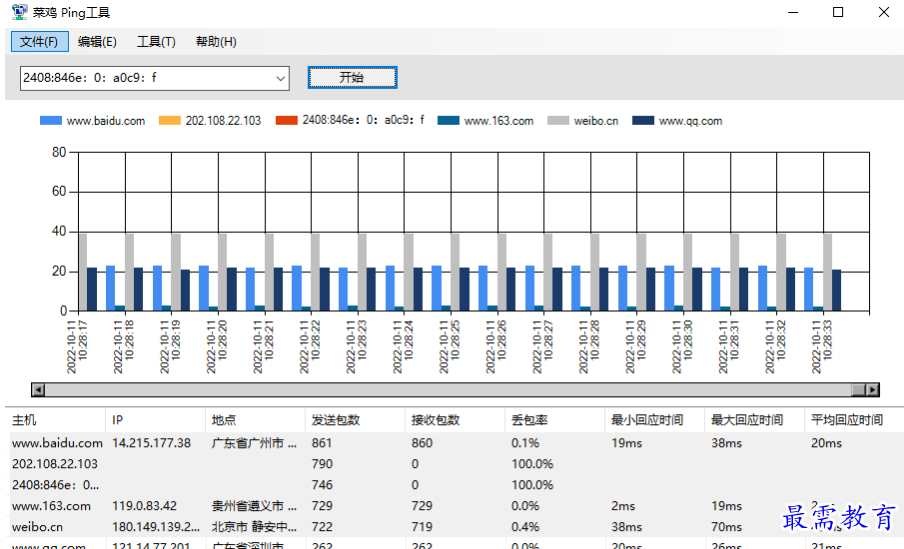Click packet loss value 0.4%
Screen dimensions: 904x549
[525, 527]
